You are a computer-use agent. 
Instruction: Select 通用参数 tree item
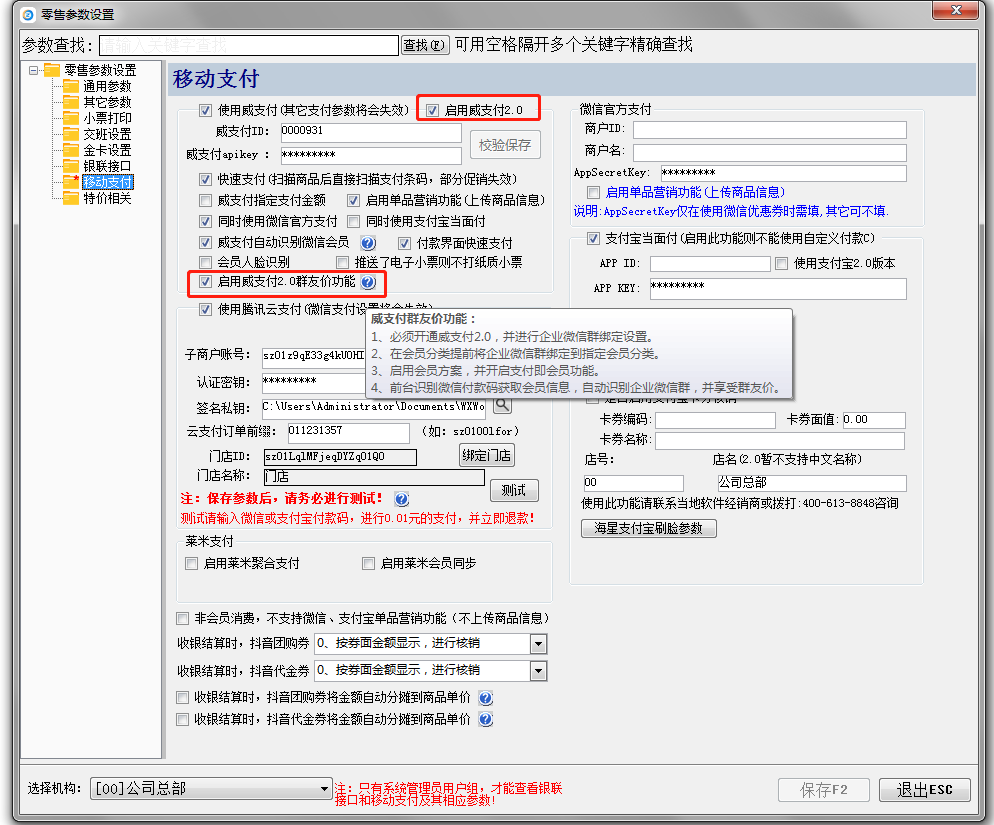107,86
